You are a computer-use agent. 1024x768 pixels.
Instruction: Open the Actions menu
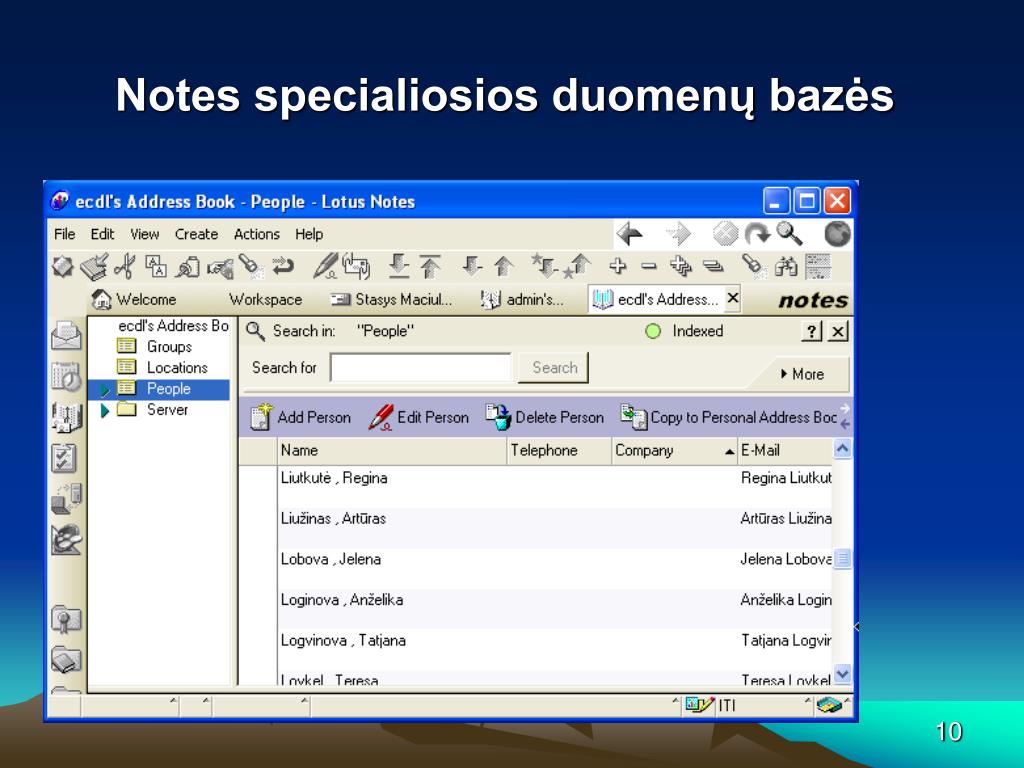click(x=257, y=234)
